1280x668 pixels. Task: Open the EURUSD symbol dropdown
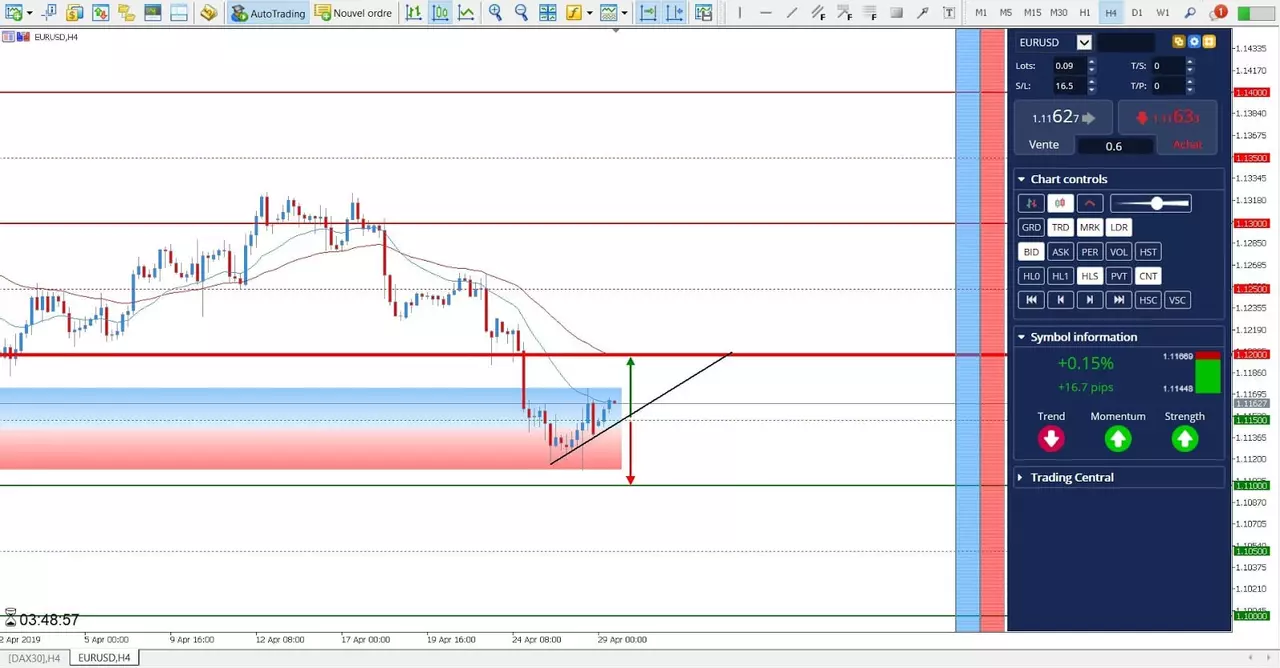[x=1084, y=42]
